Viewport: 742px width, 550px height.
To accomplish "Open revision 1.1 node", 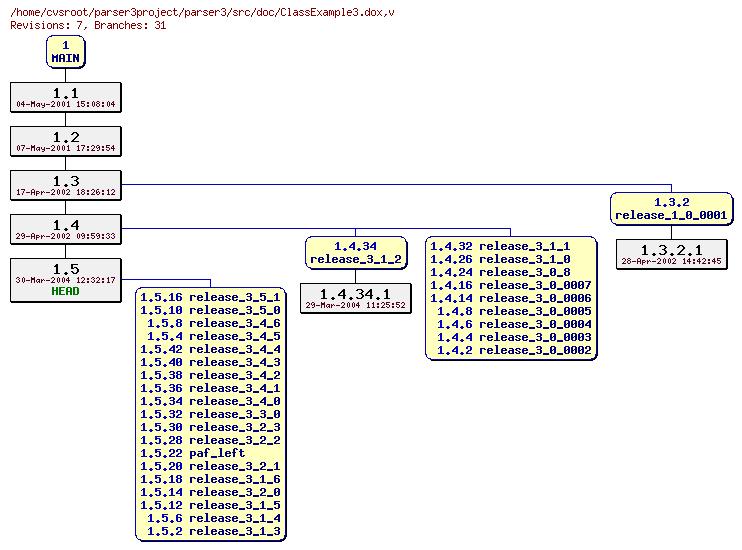I will point(66,98).
